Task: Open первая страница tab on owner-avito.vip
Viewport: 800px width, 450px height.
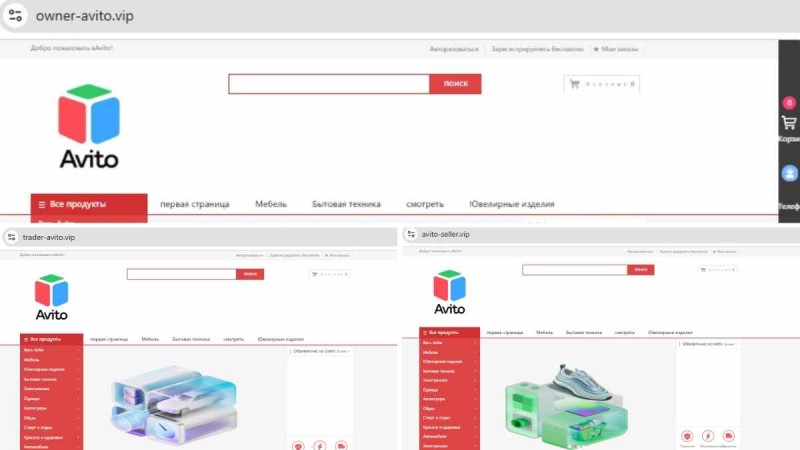Action: [195, 204]
